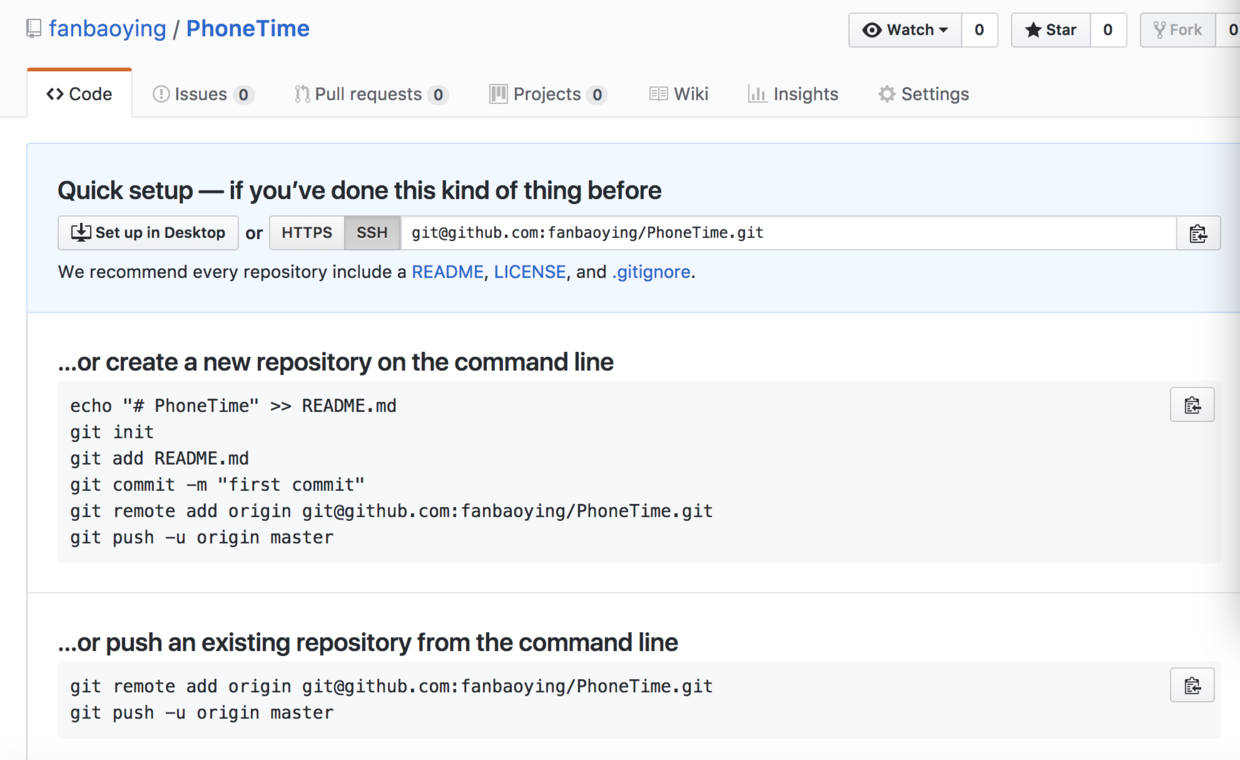
Task: Select the SSH protocol option
Action: 372,233
